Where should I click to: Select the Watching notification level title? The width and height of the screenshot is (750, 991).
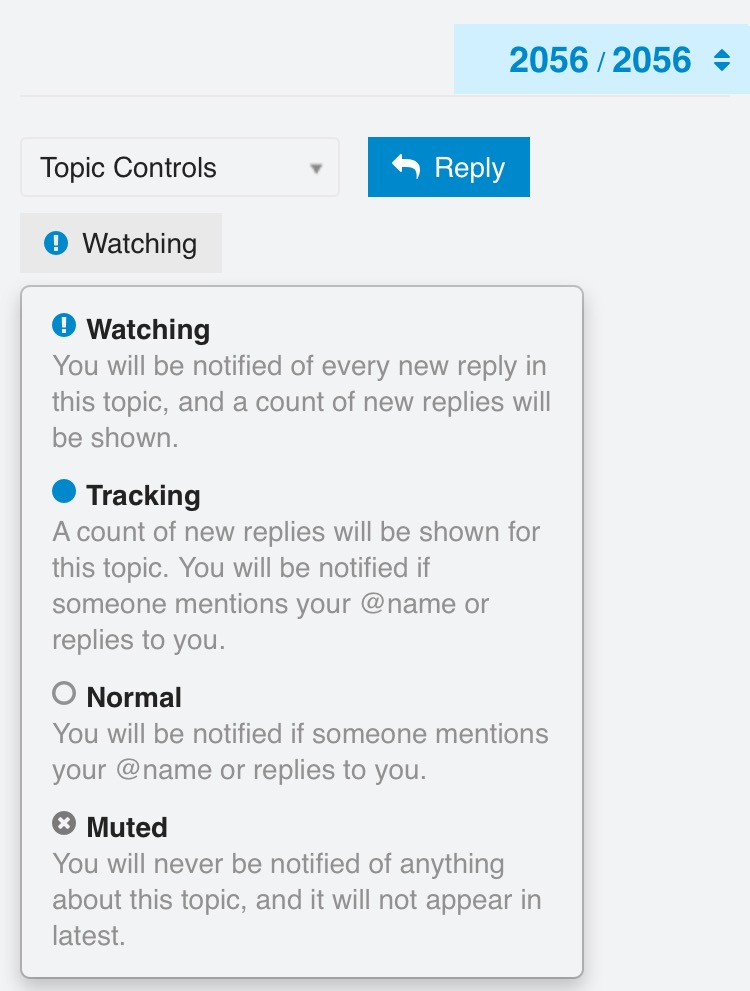[x=148, y=329]
